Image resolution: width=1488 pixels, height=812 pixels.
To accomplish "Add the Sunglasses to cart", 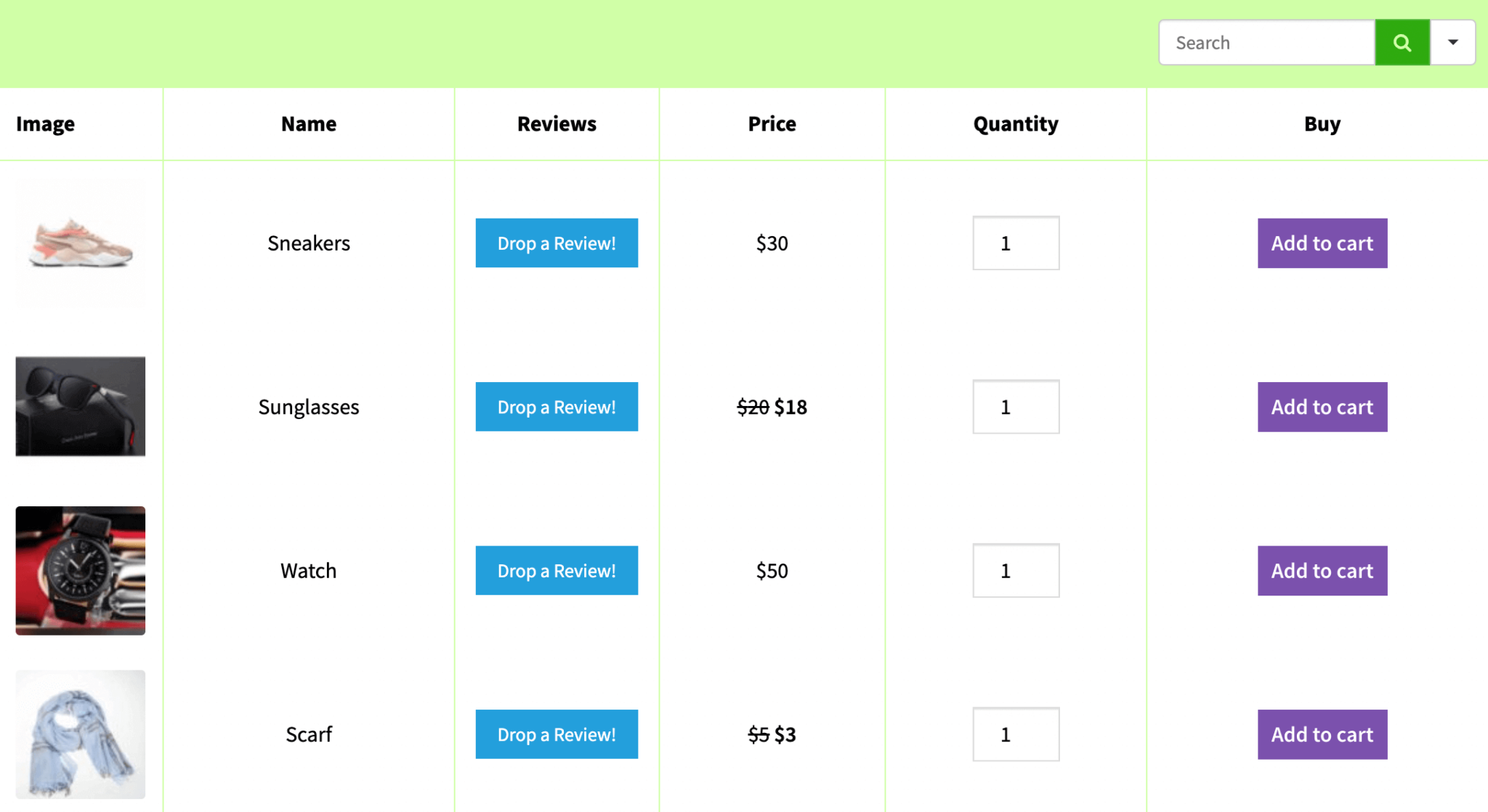I will point(1322,407).
